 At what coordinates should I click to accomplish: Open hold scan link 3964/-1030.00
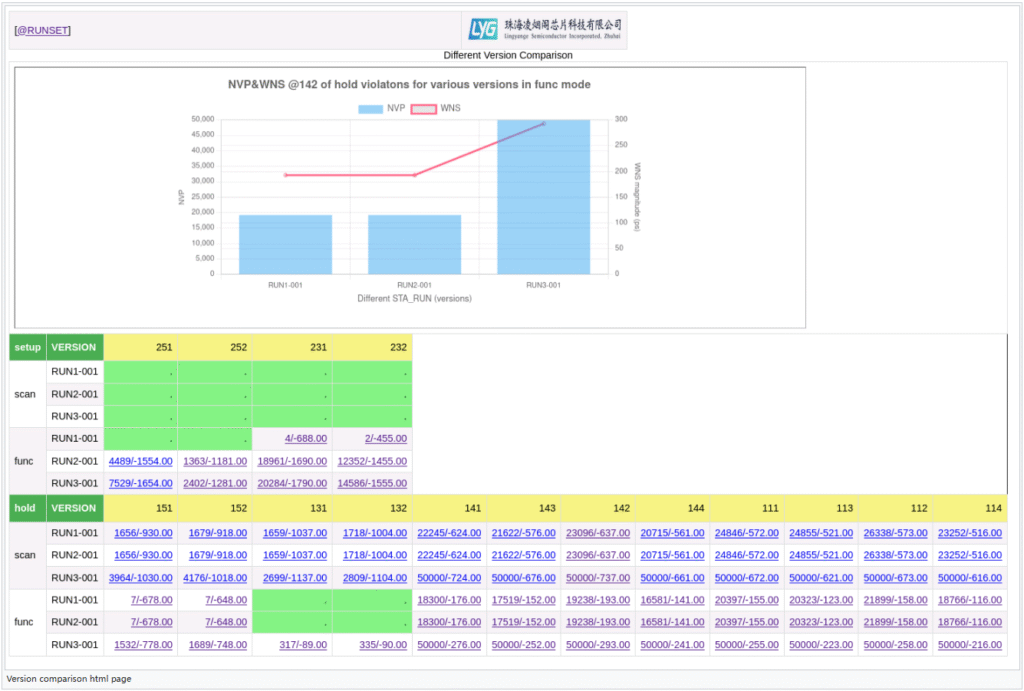pyautogui.click(x=140, y=577)
